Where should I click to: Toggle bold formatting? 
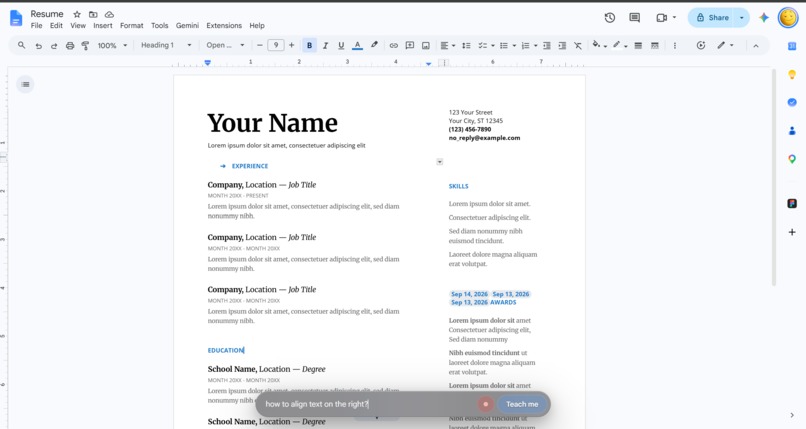click(309, 45)
